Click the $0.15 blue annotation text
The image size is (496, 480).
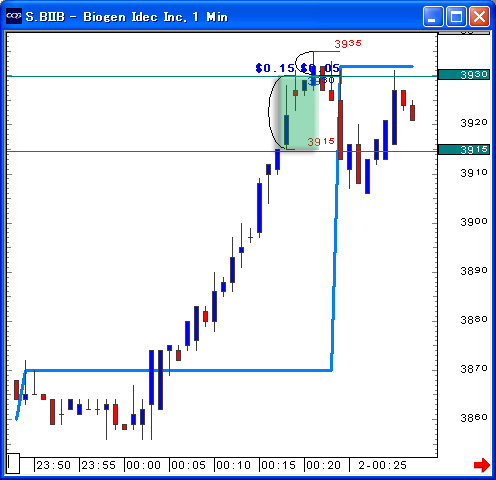pyautogui.click(x=275, y=68)
